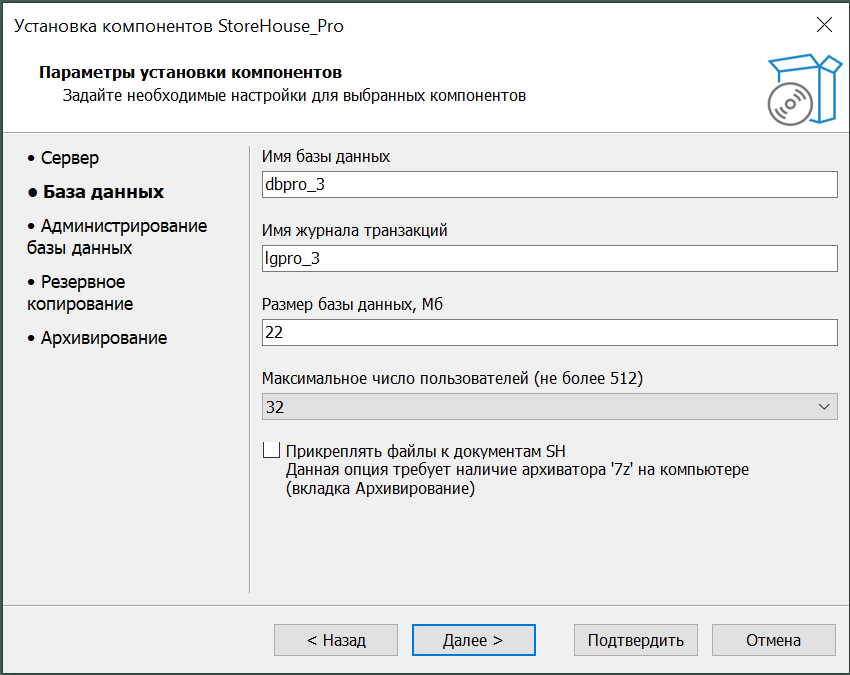850x675 pixels.
Task: Open the 'Сервер' settings section
Action: (69, 158)
